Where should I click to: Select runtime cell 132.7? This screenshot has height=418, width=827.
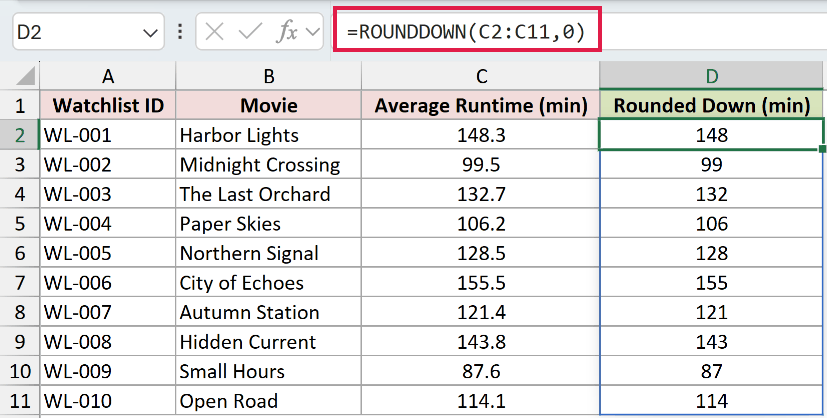(481, 194)
